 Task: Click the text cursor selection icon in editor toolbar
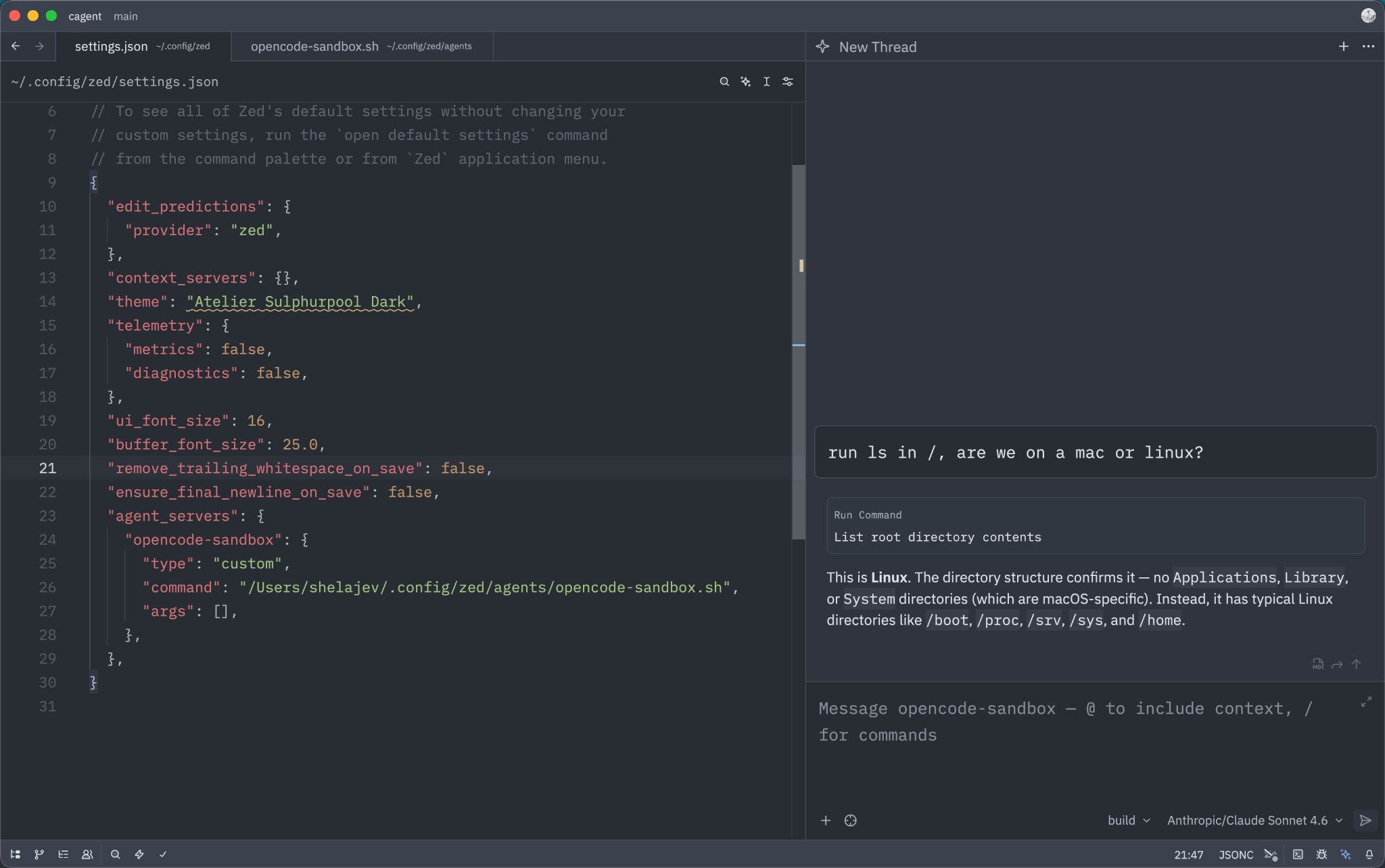766,82
